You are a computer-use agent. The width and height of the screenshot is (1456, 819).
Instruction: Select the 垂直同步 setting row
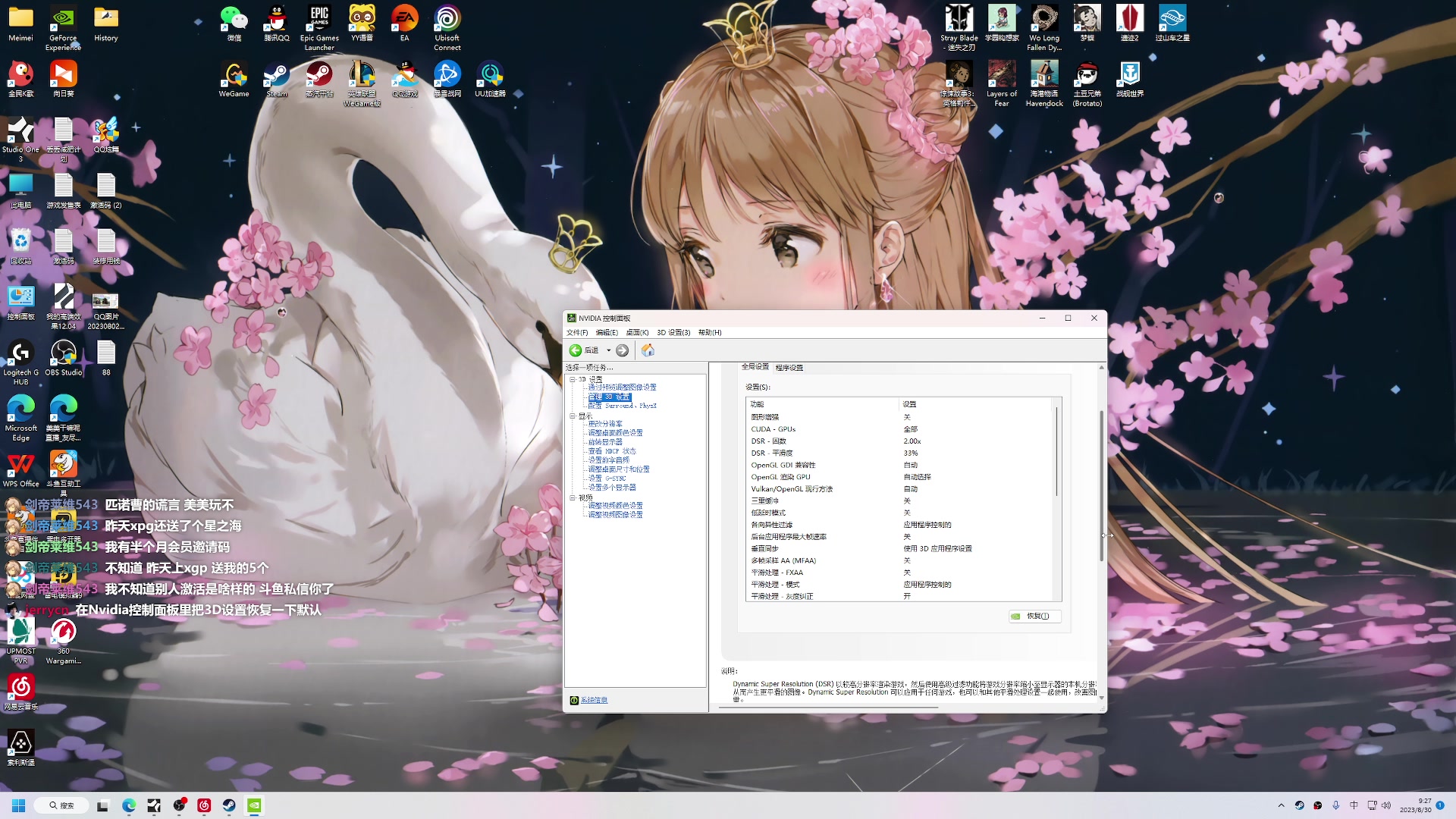pos(901,549)
